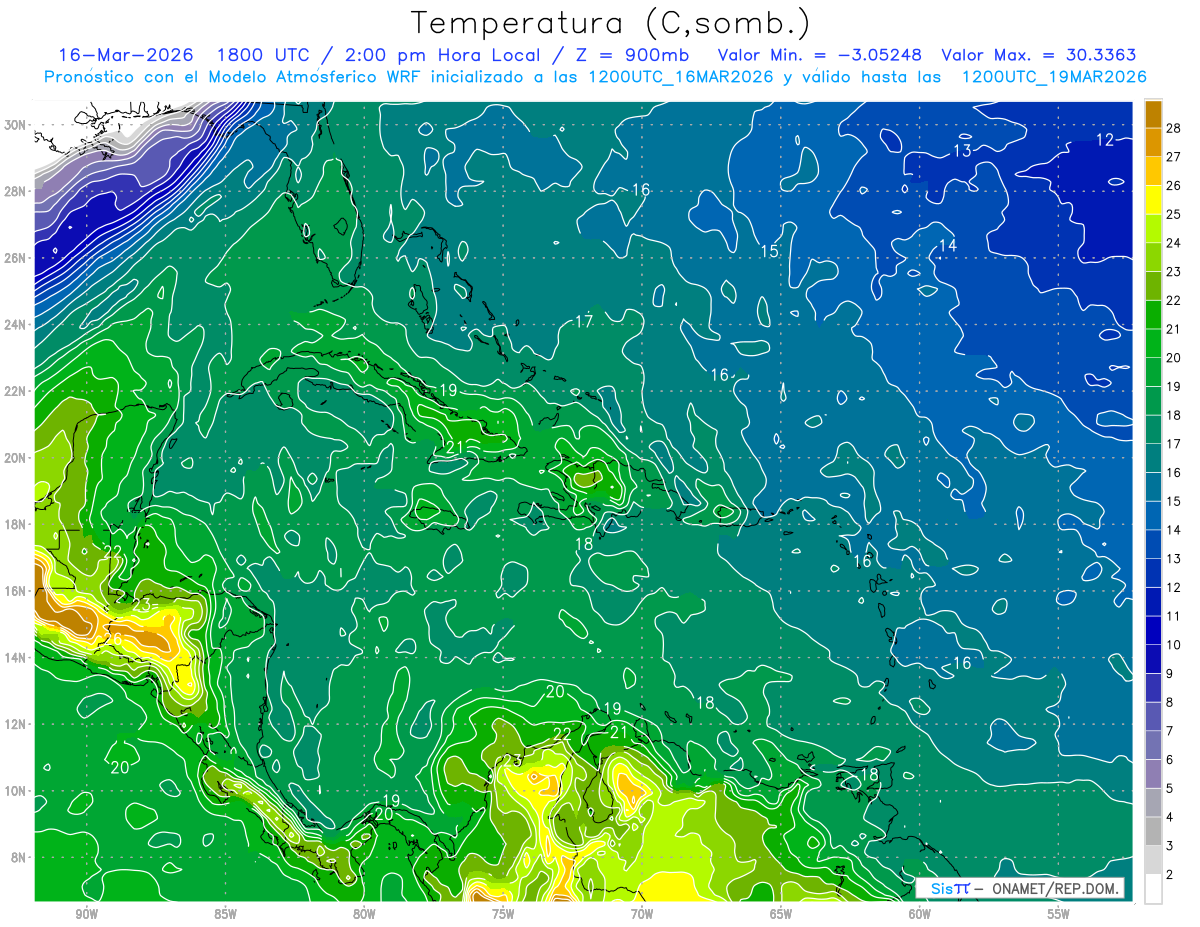The height and width of the screenshot is (927, 1200).
Task: Click the map contour label "15" near 26N
Action: click(x=769, y=251)
